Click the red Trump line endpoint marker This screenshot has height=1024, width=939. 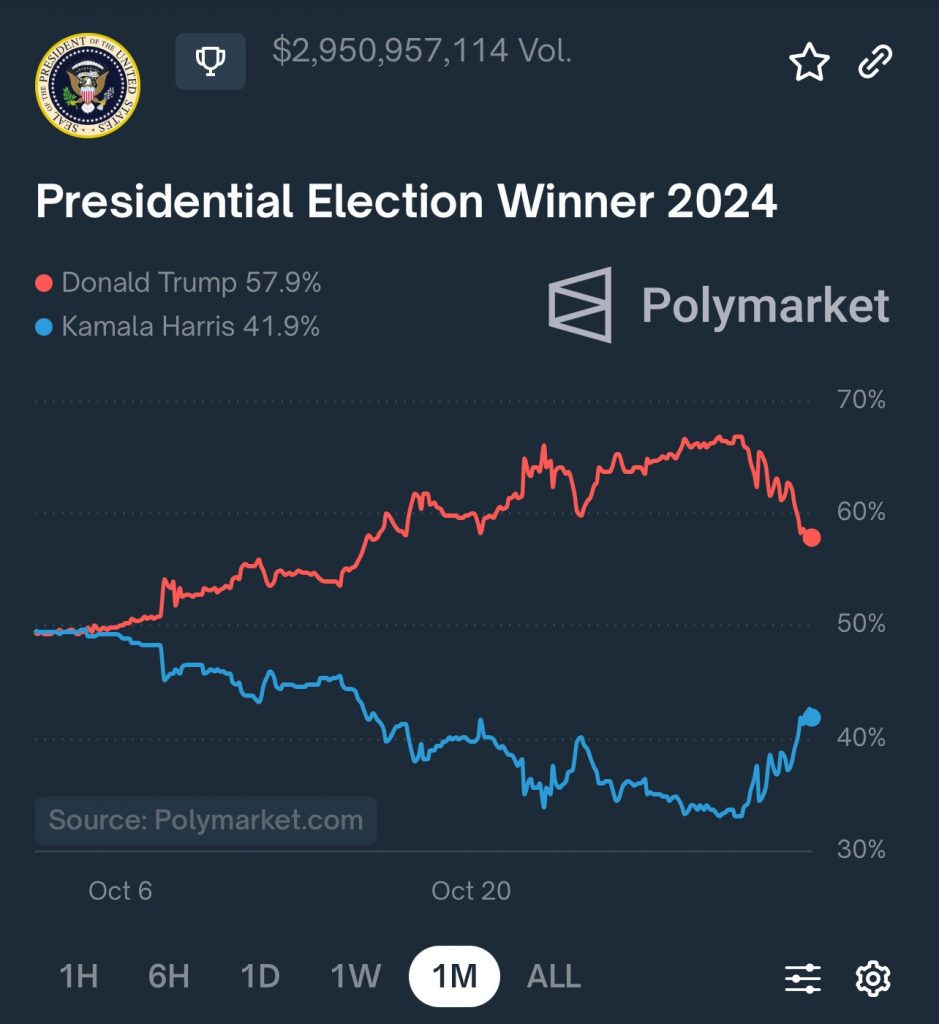(x=811, y=537)
